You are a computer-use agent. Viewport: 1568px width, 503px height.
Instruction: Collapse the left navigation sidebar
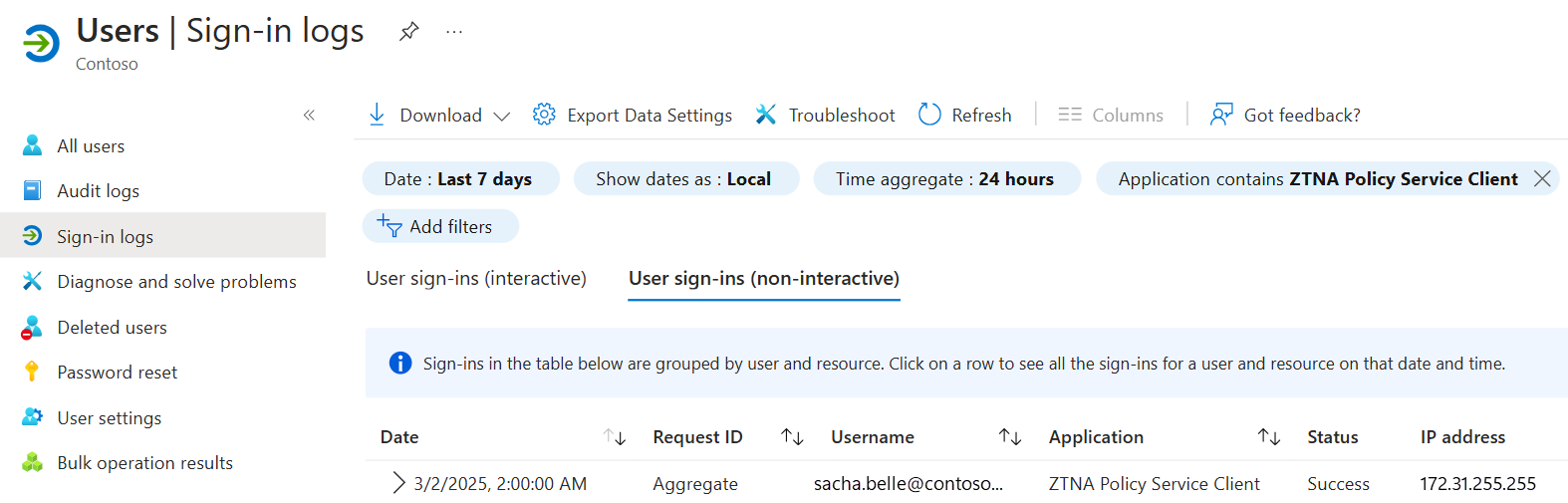[x=309, y=116]
